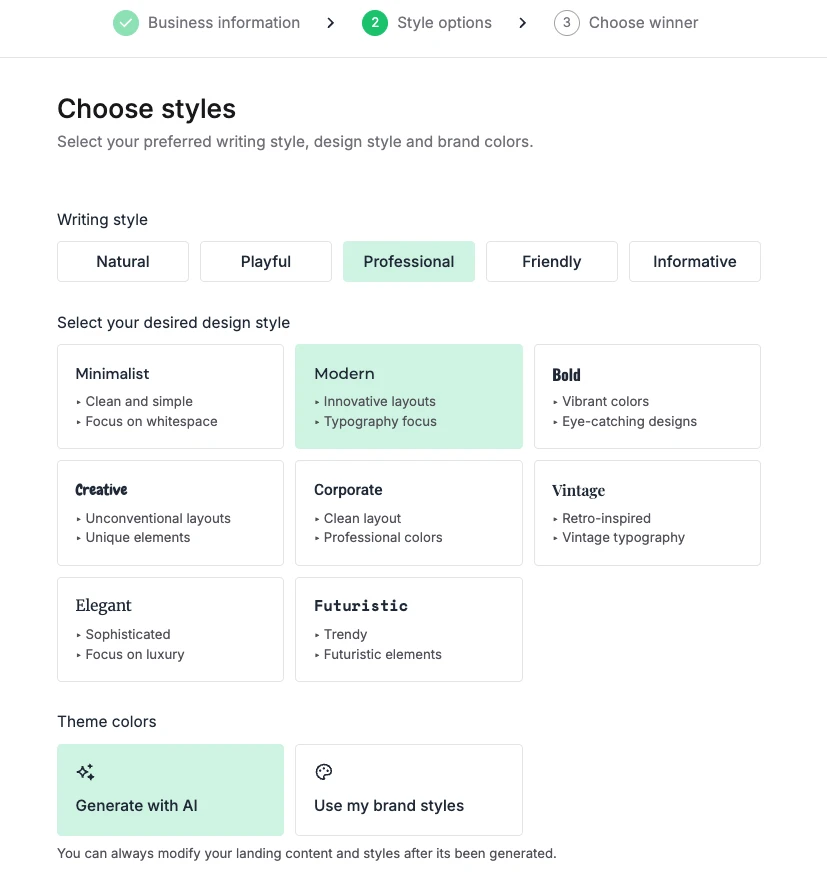The width and height of the screenshot is (827, 884).
Task: Choose the Vintage design style card
Action: pyautogui.click(x=647, y=512)
